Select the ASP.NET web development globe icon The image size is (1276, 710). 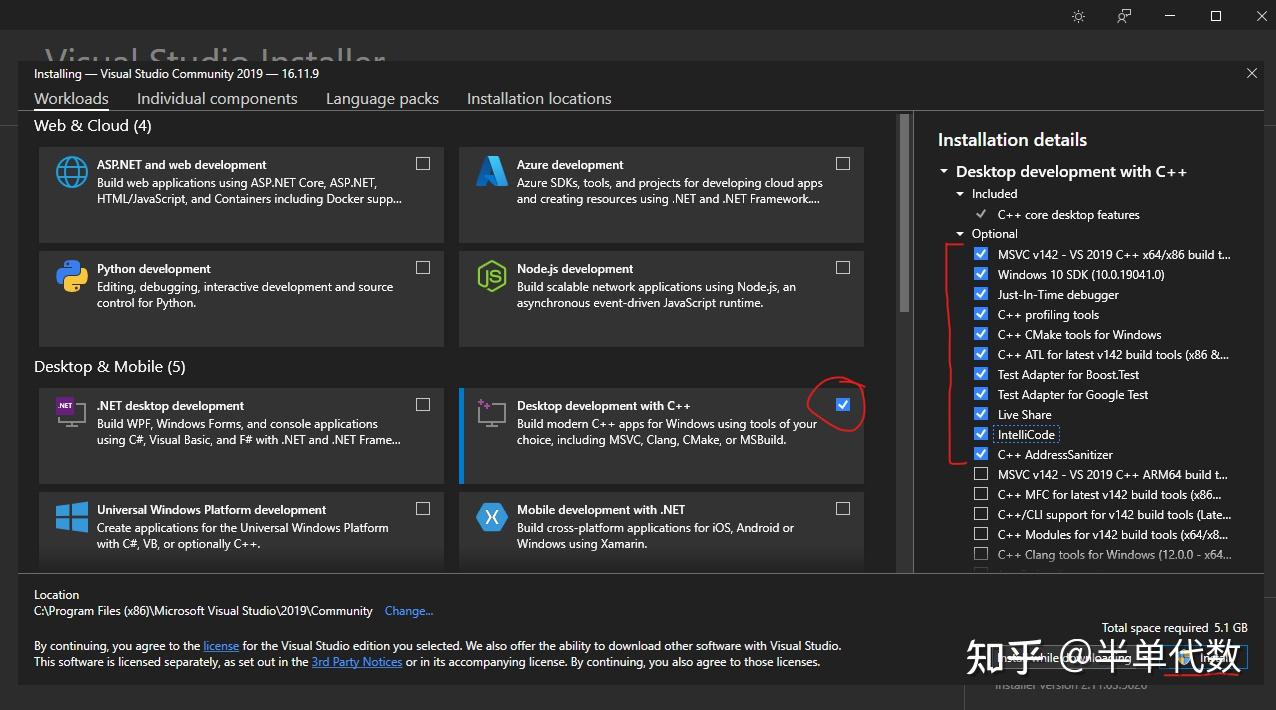point(70,172)
